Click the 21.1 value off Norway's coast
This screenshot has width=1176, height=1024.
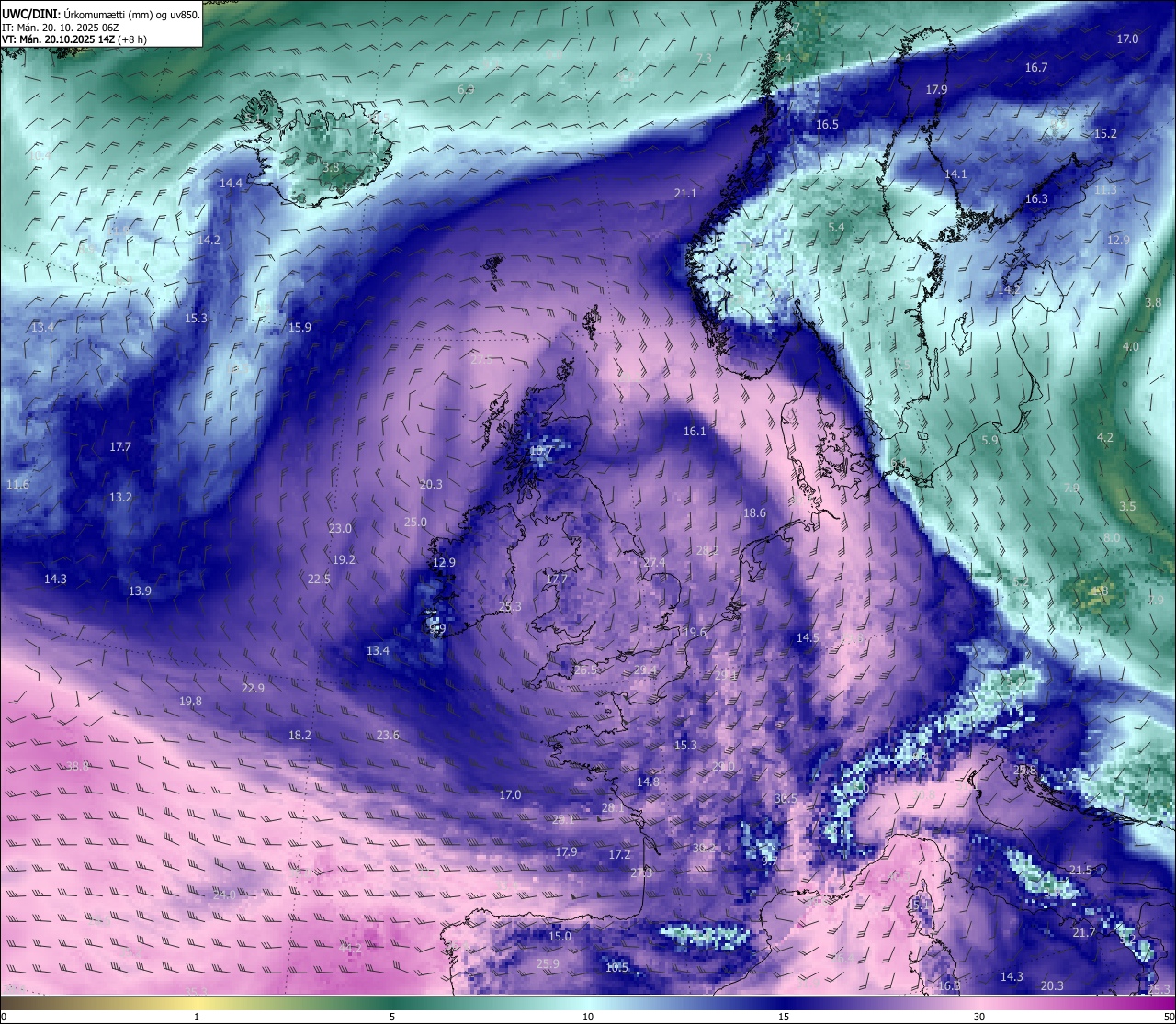685,194
